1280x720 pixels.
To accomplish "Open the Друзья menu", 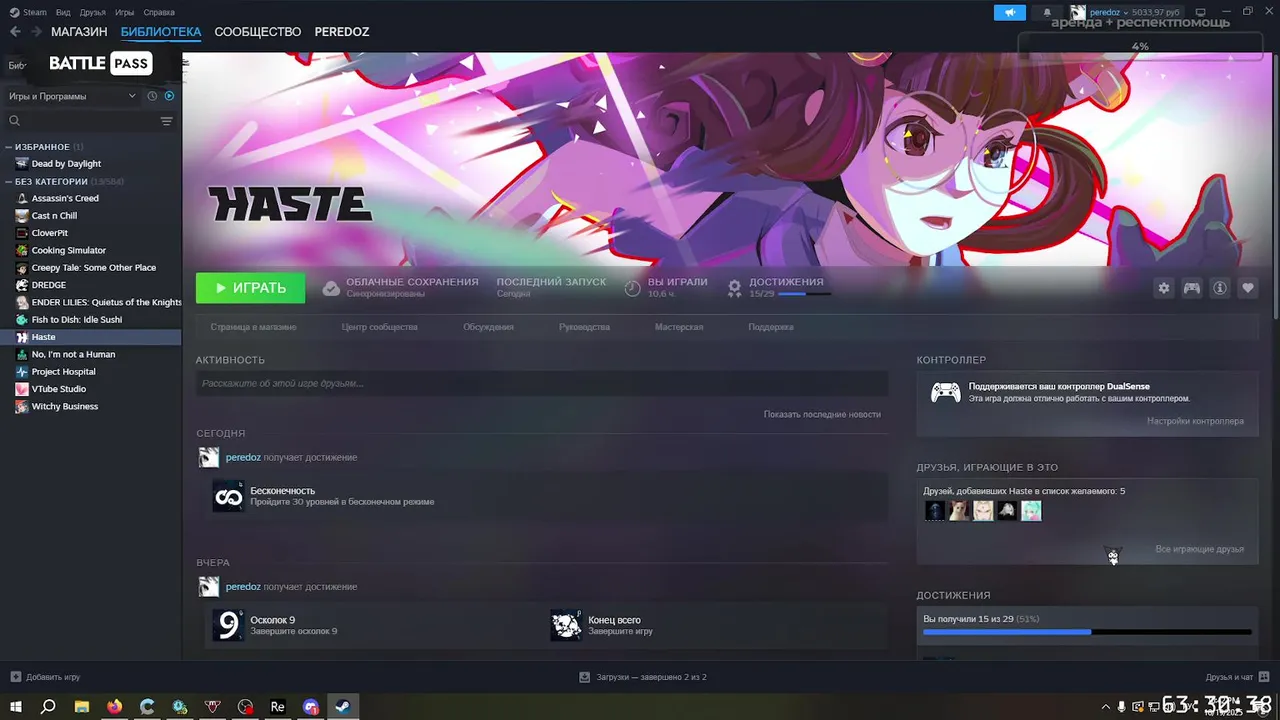I will [x=93, y=12].
